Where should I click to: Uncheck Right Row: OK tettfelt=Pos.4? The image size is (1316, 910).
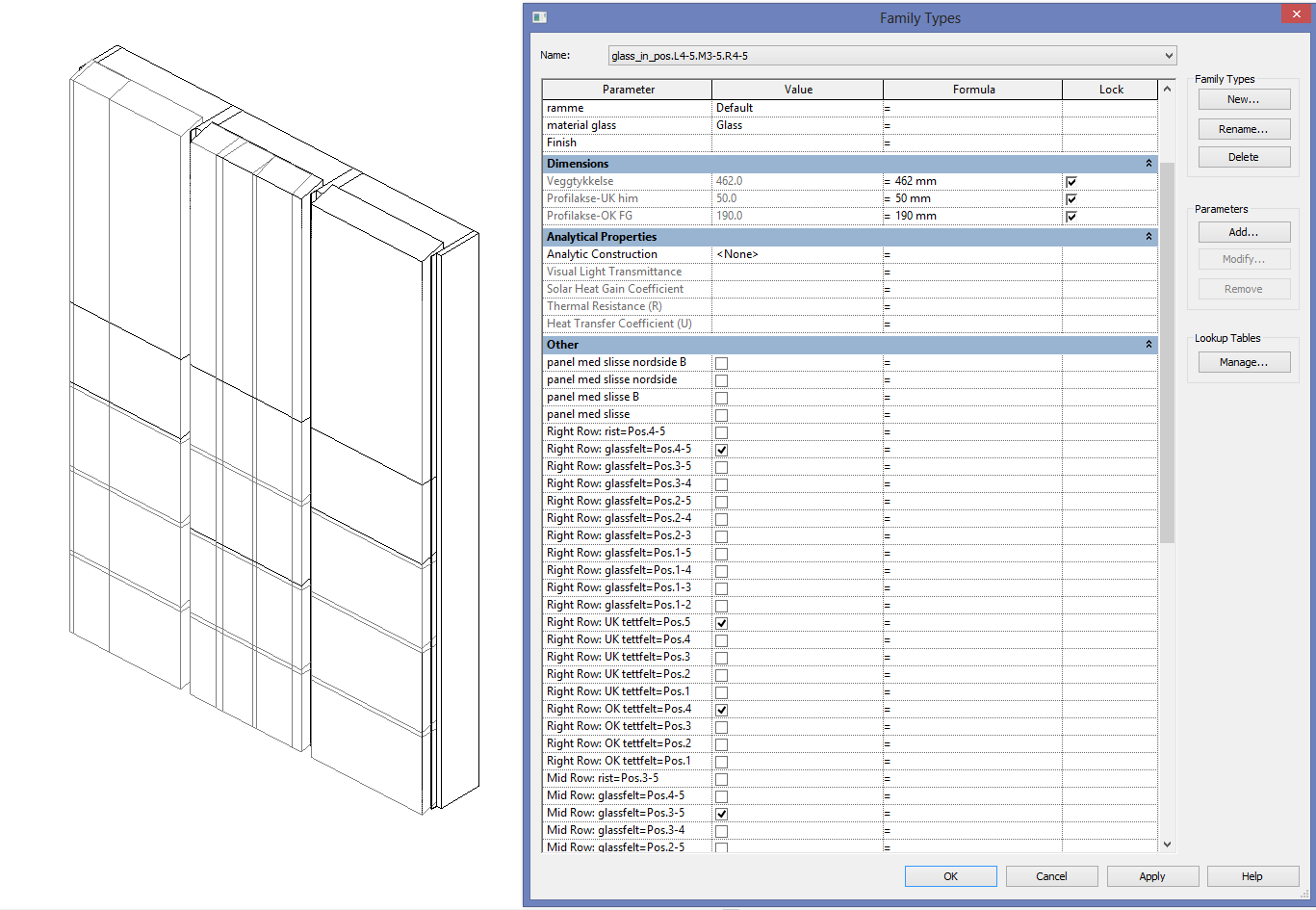click(721, 710)
